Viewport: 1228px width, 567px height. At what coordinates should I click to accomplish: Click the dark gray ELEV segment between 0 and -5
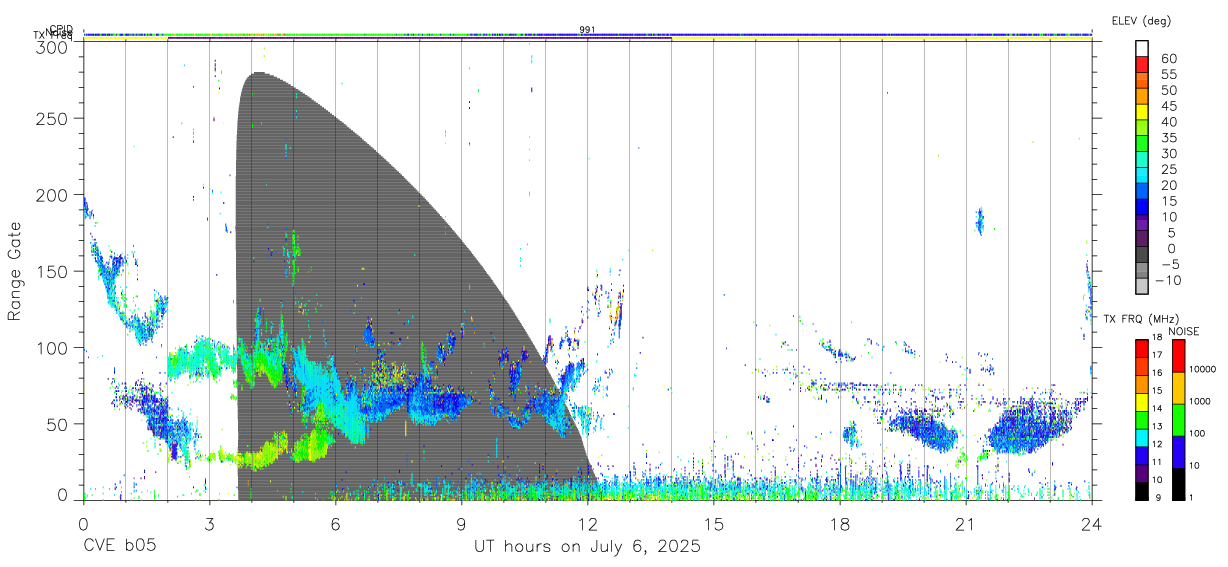click(x=1142, y=255)
